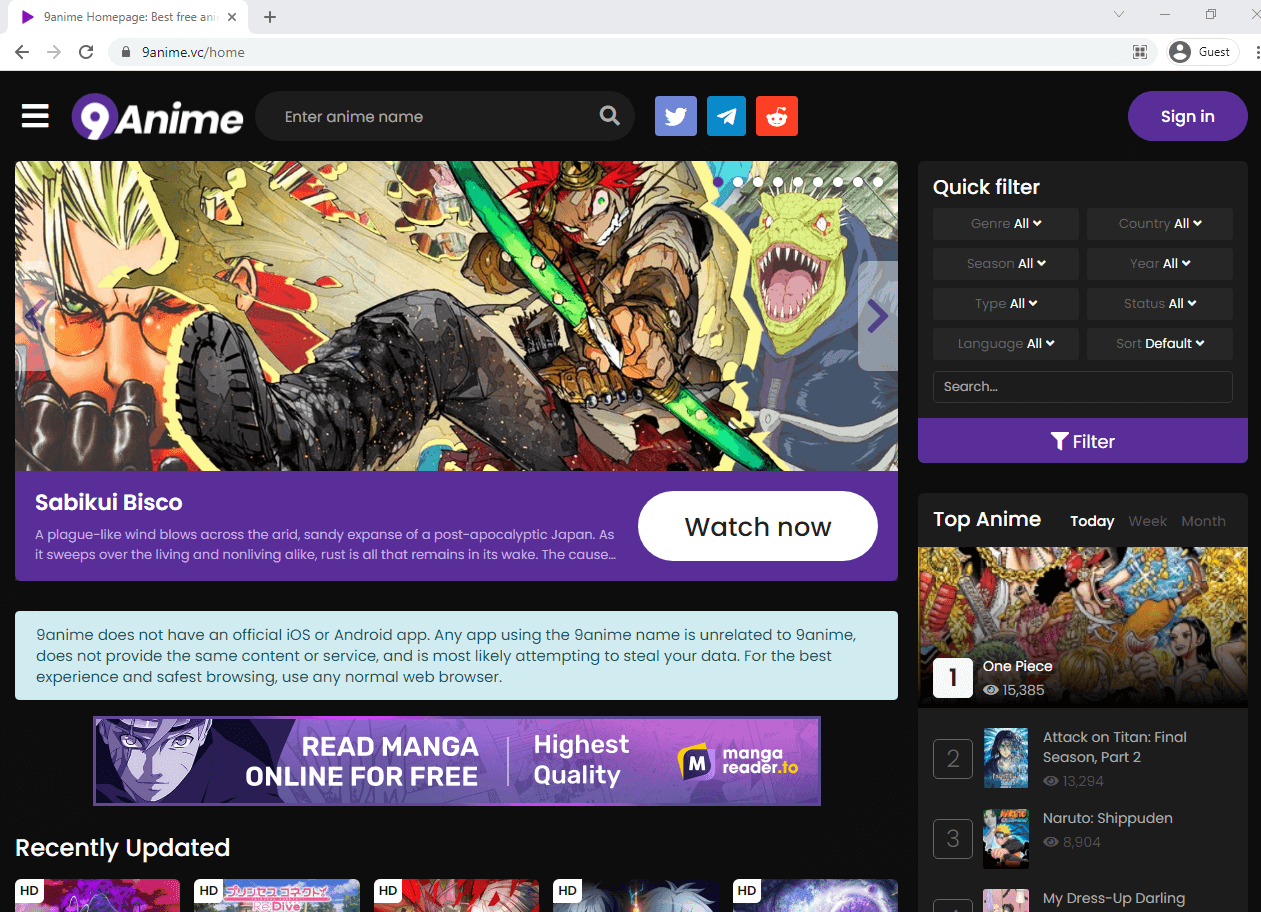The image size is (1261, 912).
Task: Go forward in browser history
Action: click(54, 52)
